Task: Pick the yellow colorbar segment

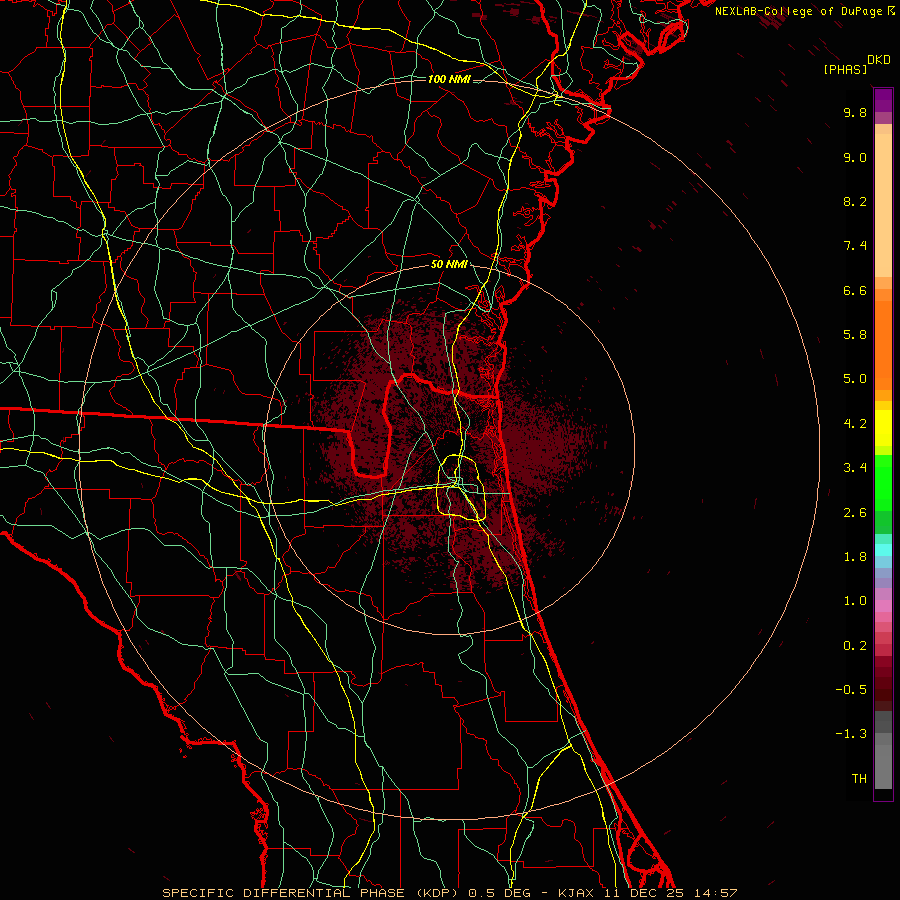Action: pos(883,428)
